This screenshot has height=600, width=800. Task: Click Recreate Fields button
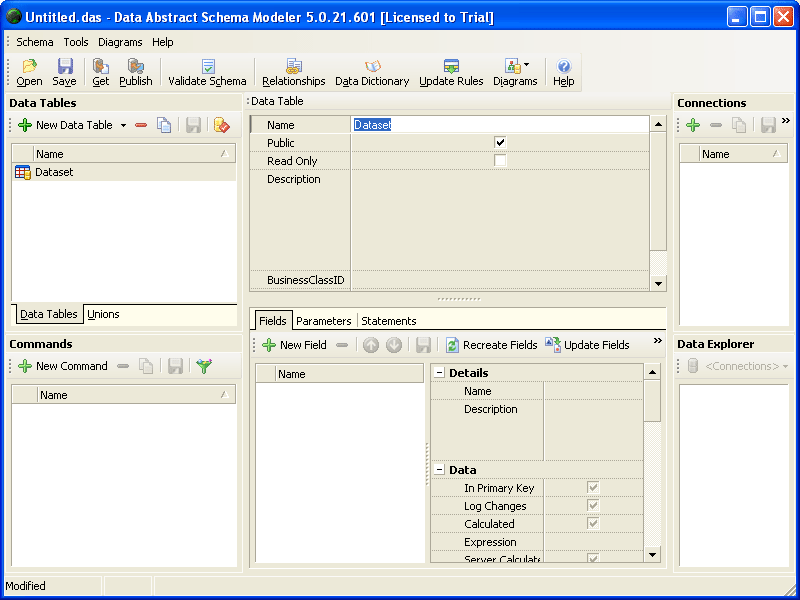(492, 345)
